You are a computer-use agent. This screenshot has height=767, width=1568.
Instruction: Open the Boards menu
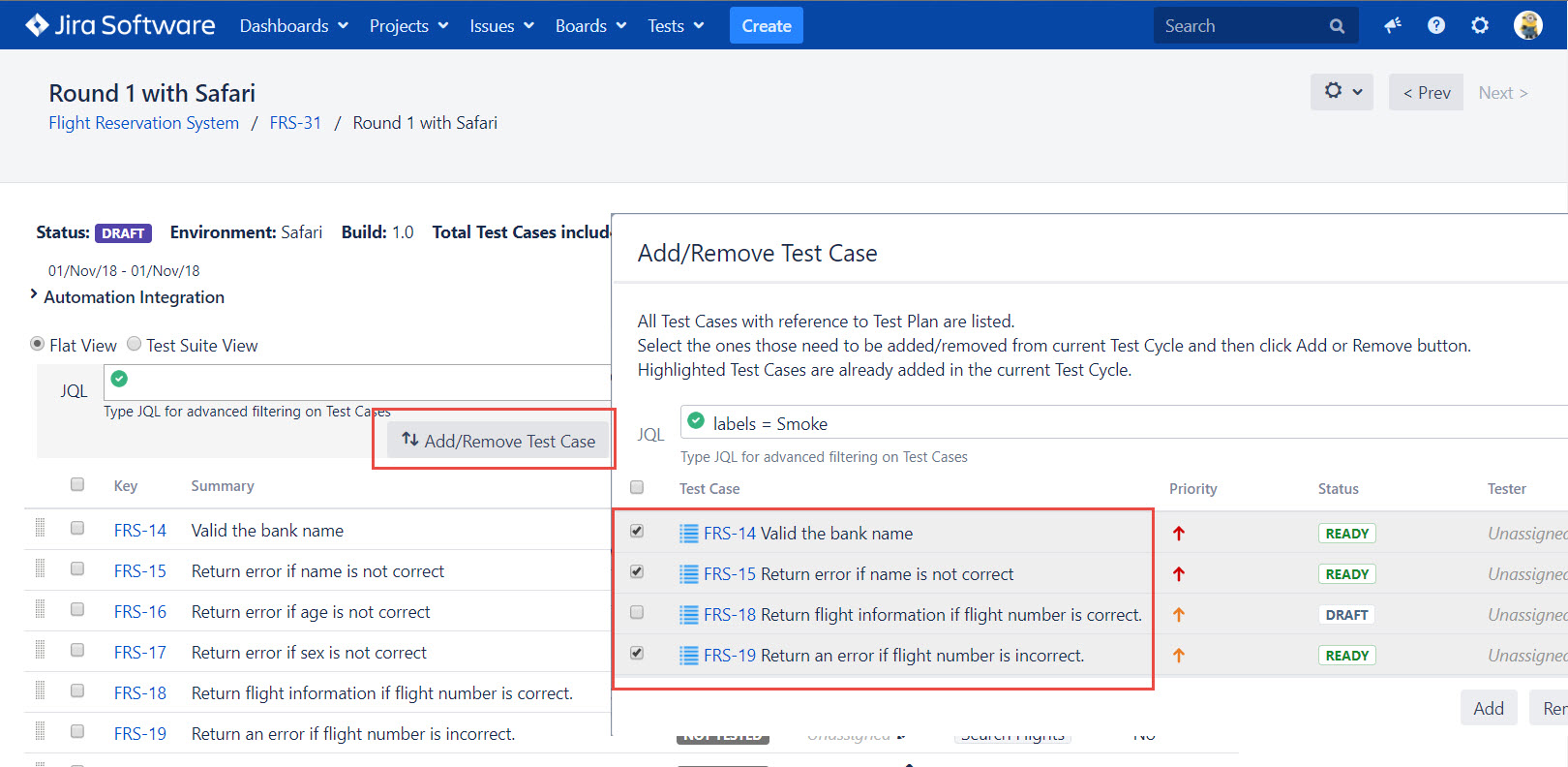pos(590,26)
